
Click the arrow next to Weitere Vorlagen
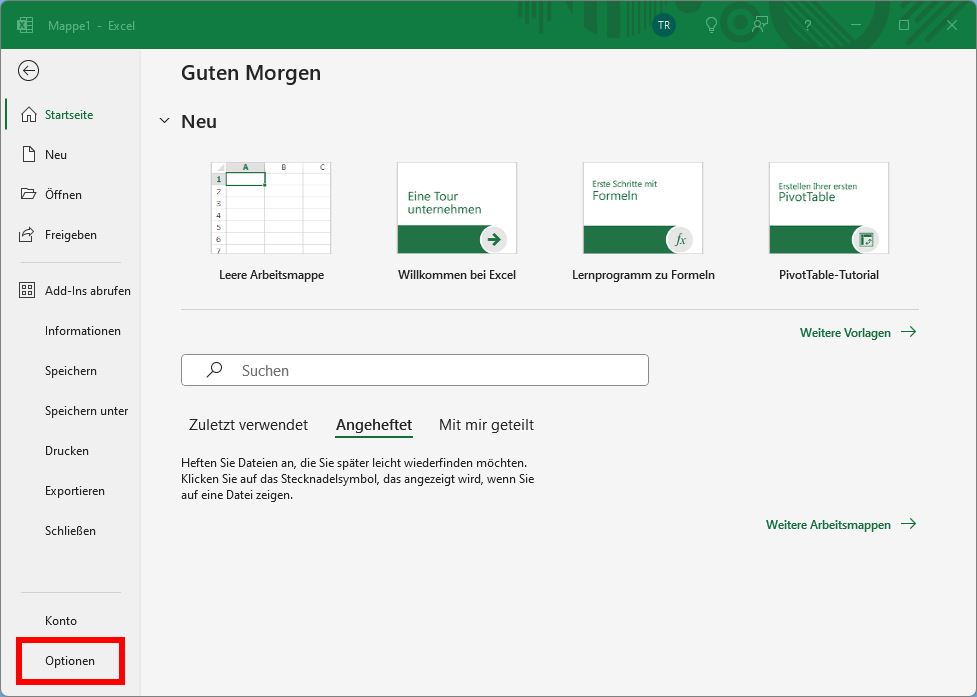(909, 332)
